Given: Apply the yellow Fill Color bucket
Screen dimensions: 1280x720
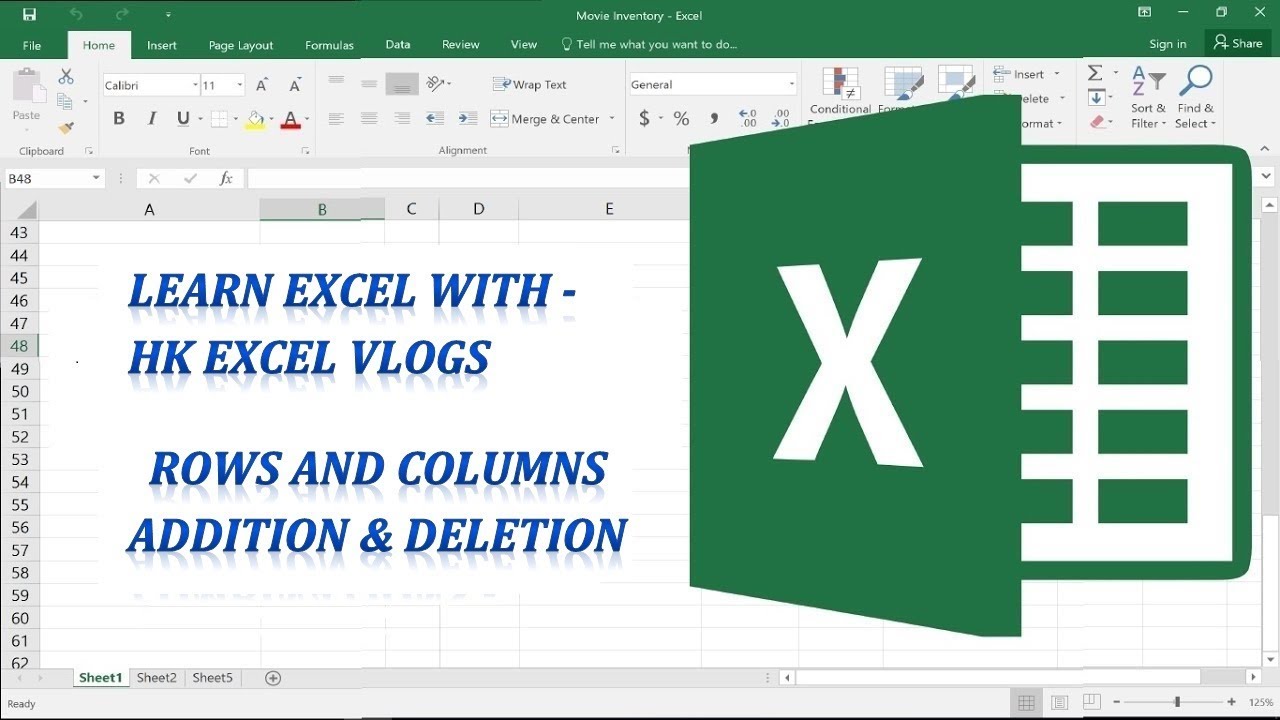Looking at the screenshot, I should [x=256, y=119].
